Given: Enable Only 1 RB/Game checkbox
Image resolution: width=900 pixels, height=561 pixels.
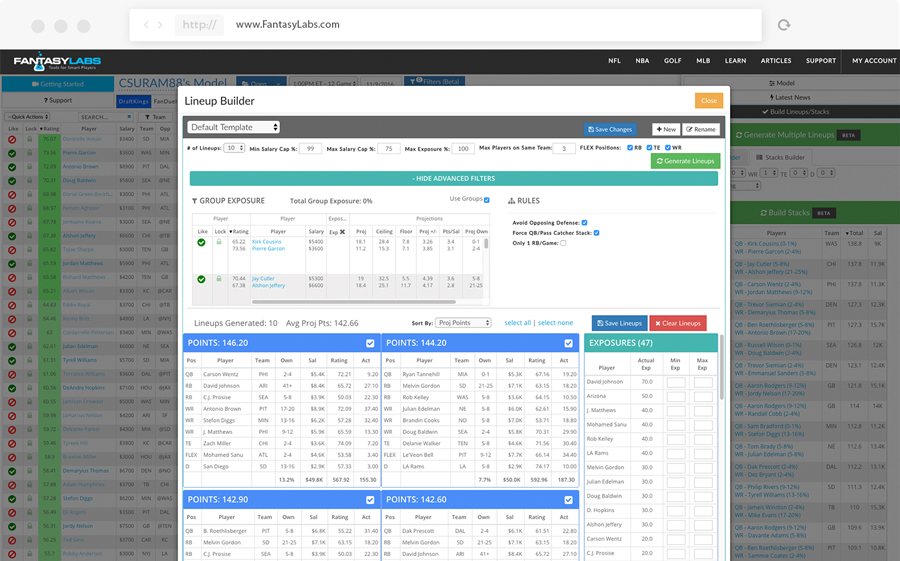Looking at the screenshot, I should pos(563,243).
